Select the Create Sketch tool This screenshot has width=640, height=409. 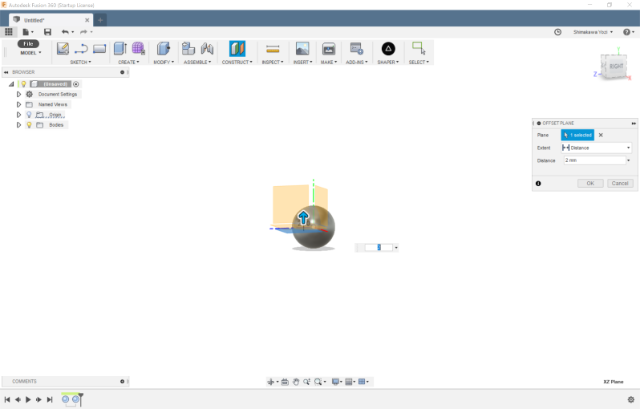click(62, 49)
